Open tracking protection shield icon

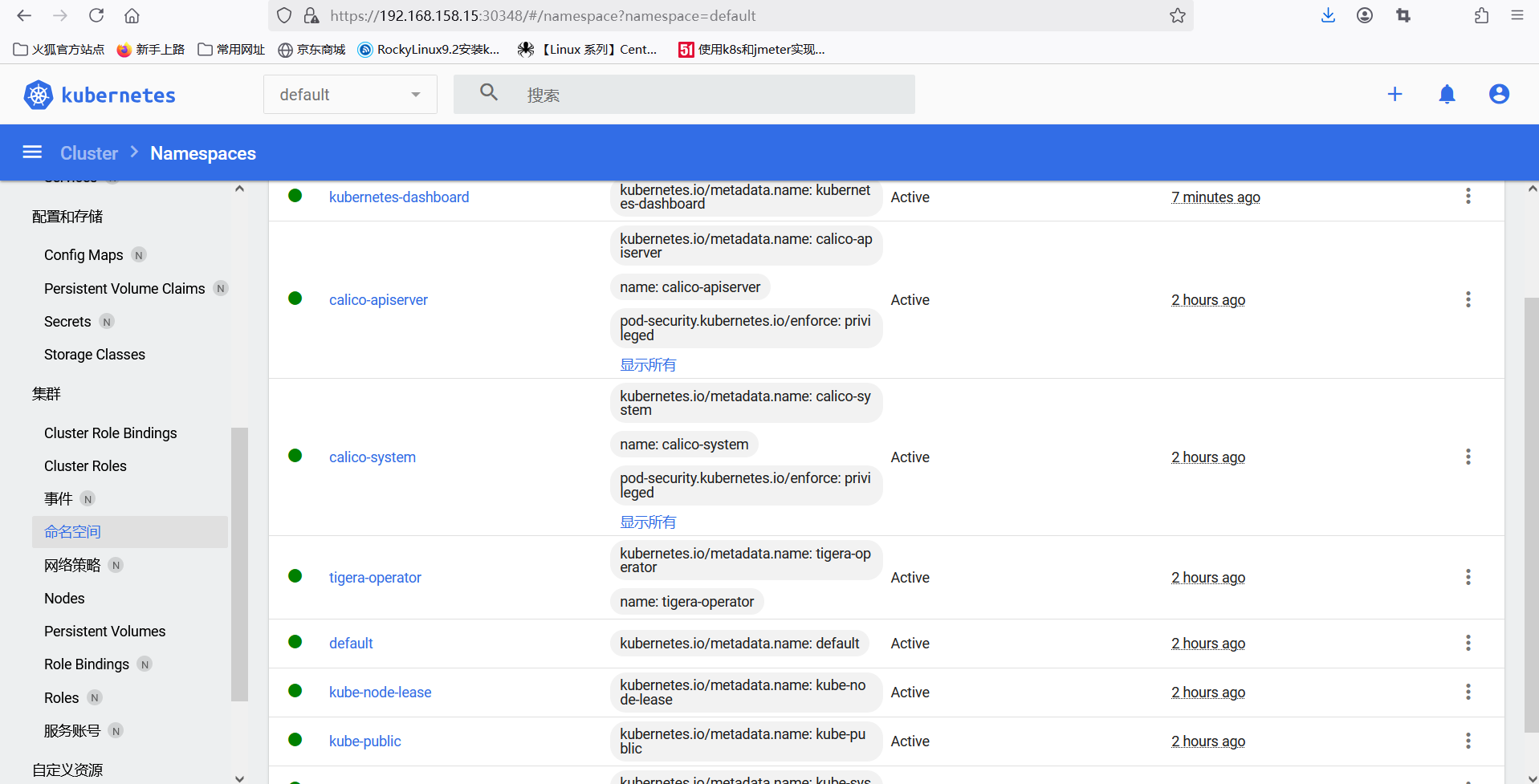tap(284, 15)
